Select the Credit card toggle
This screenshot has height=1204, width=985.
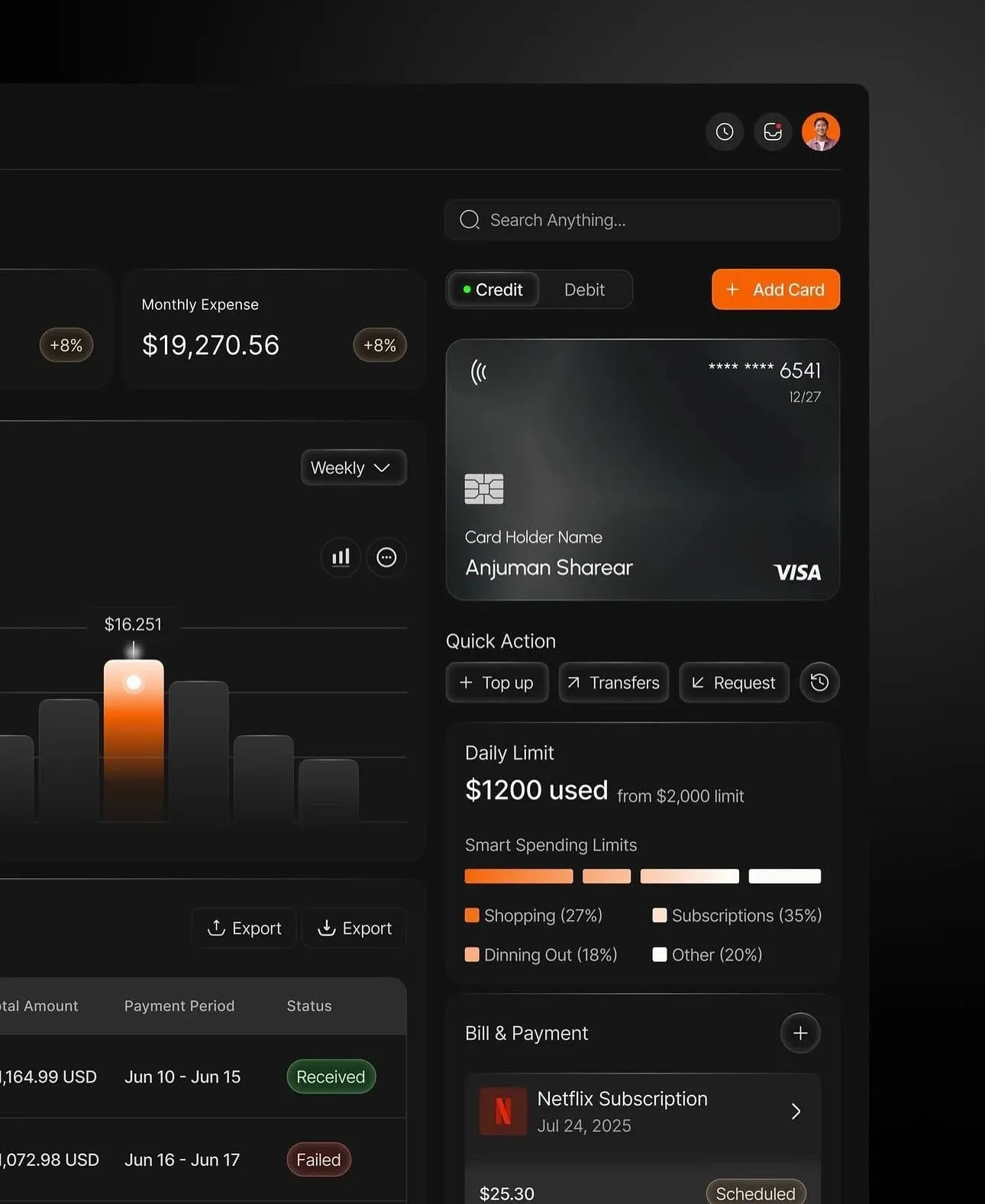point(493,290)
